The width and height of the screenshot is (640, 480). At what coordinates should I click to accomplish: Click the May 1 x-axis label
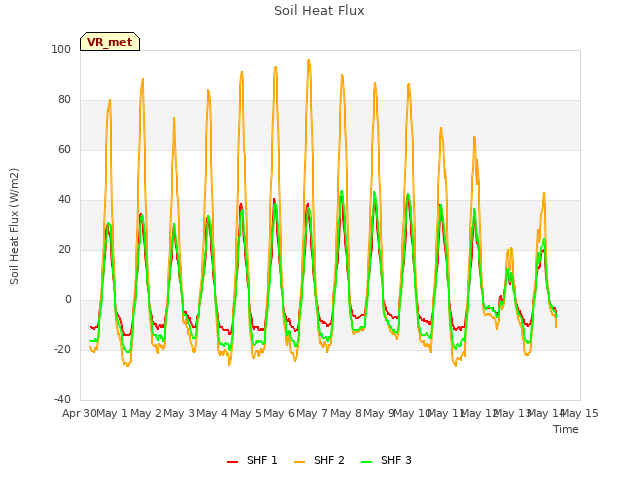[x=111, y=413]
